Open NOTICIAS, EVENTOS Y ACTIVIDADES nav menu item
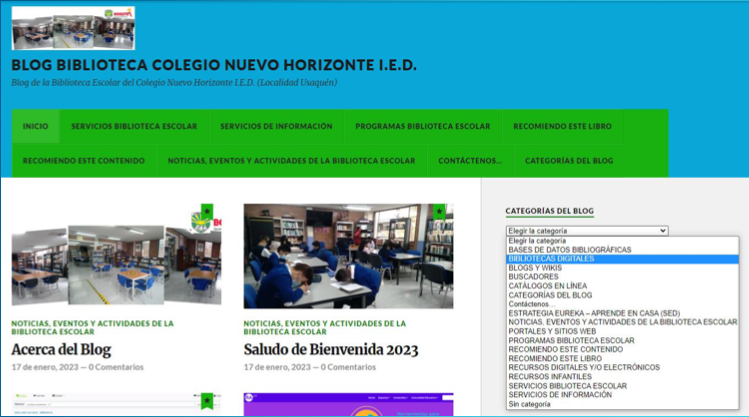The height and width of the screenshot is (417, 749). point(291,161)
